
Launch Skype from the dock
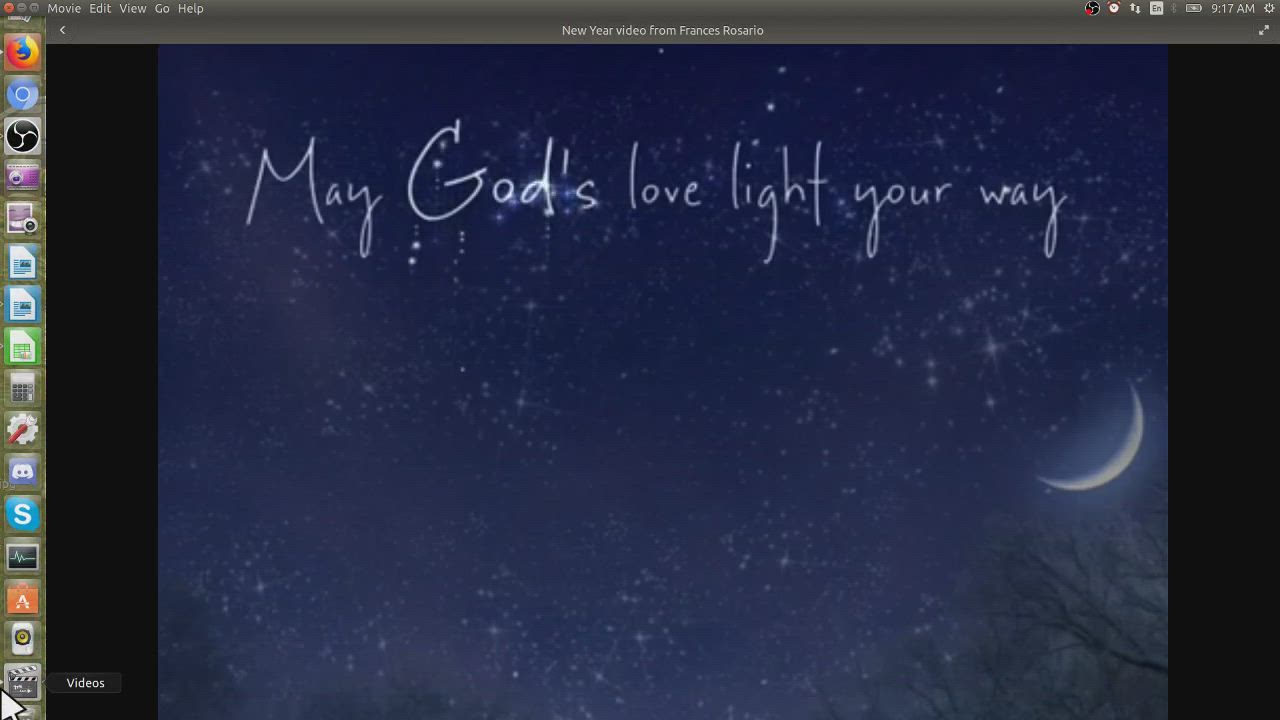(x=22, y=514)
